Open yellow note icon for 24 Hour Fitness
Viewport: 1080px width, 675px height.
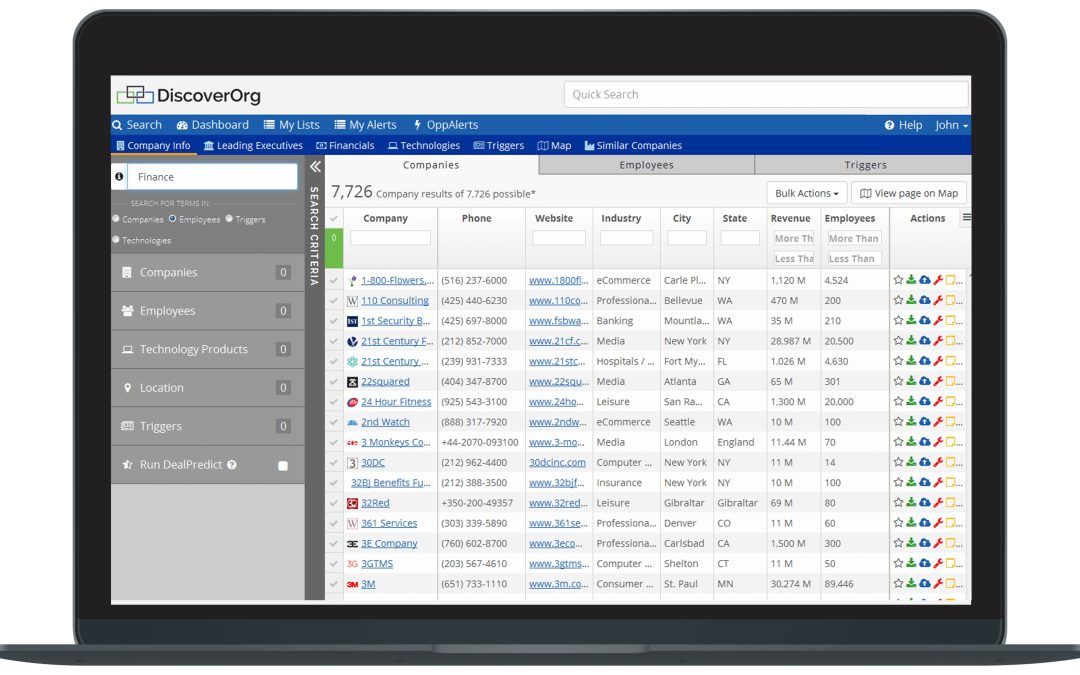click(951, 401)
